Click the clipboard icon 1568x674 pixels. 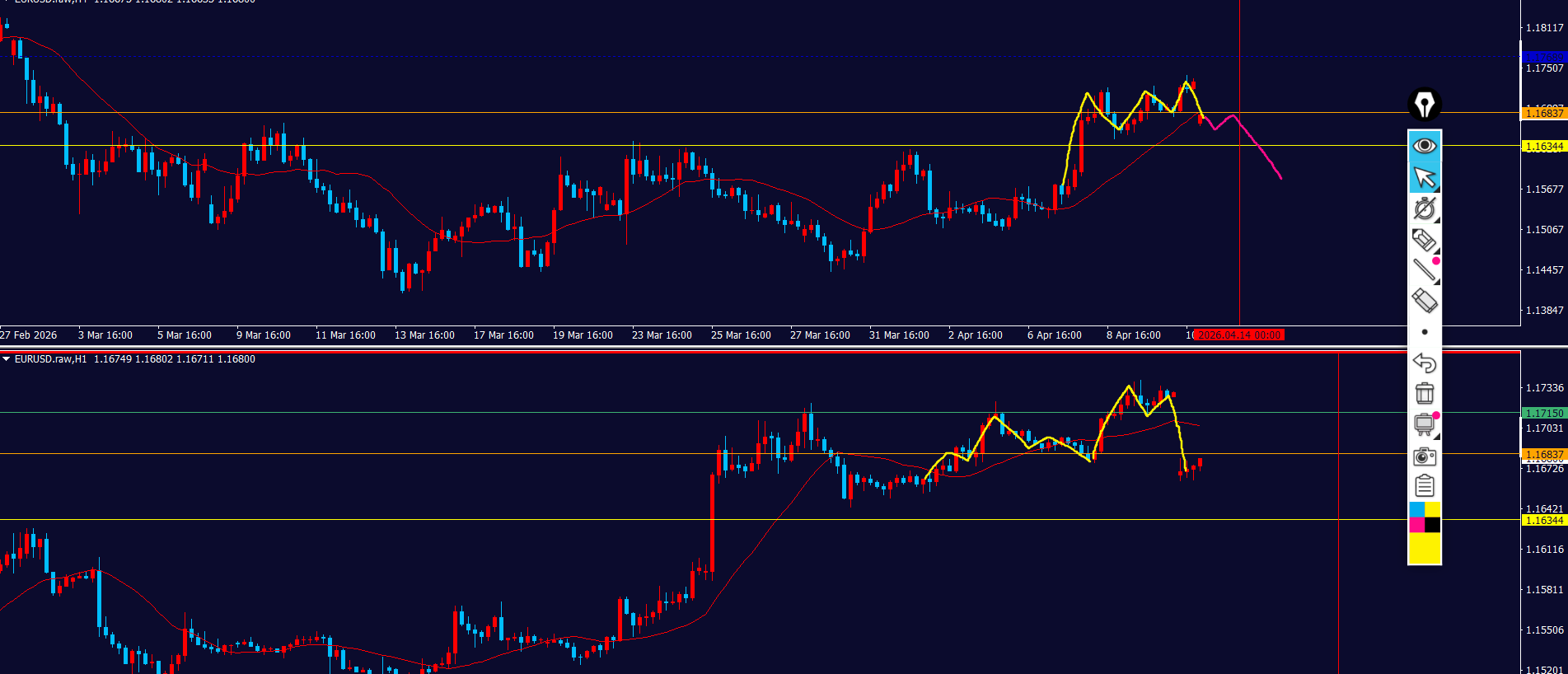(x=1424, y=486)
